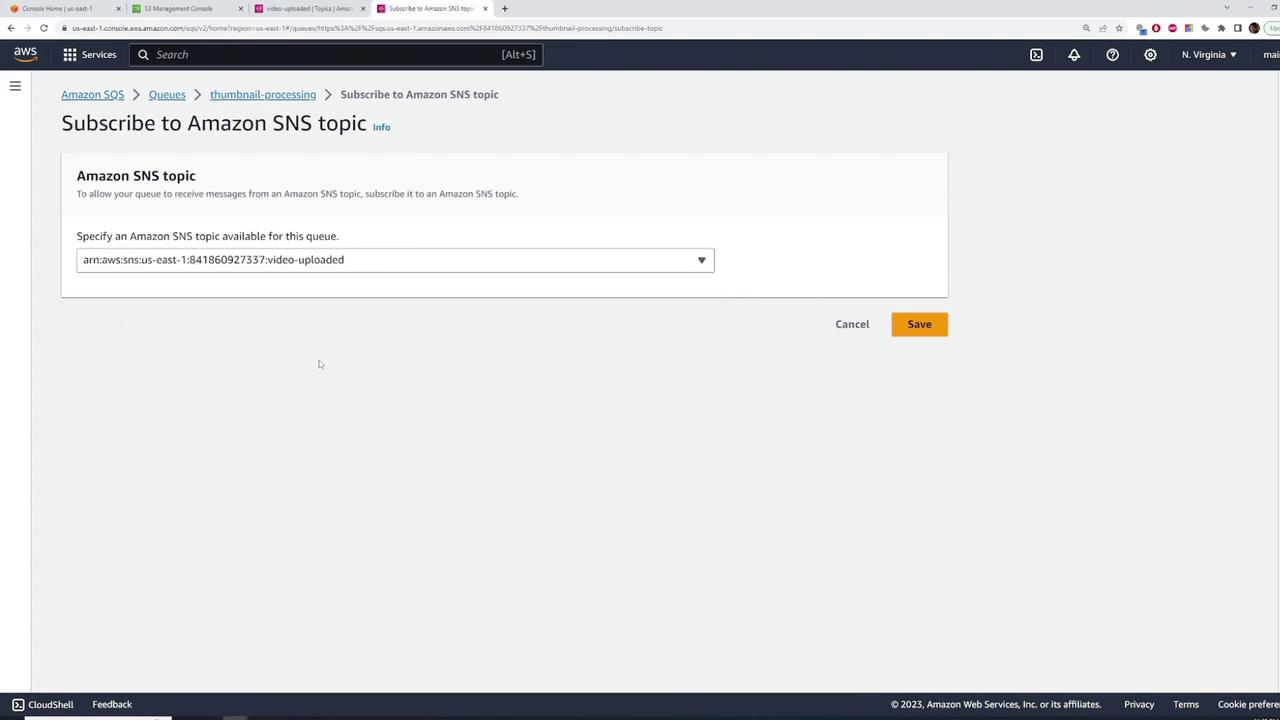Click the browser back arrow
1280x720 pixels.
pos(11,28)
